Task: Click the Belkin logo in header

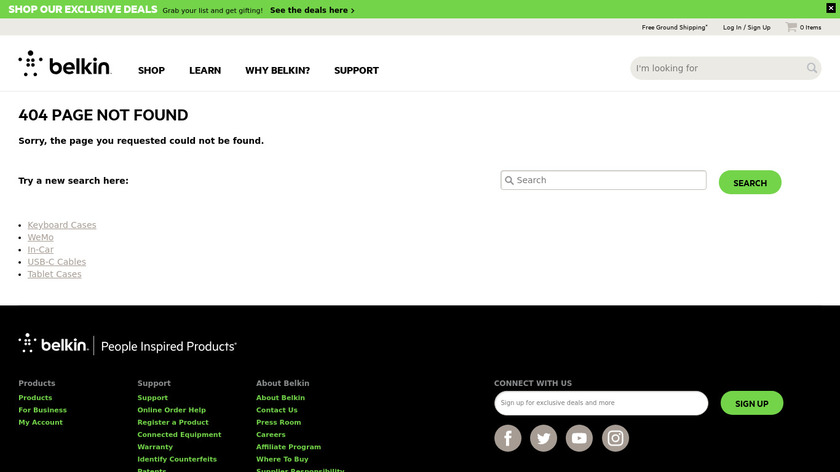Action: click(x=65, y=64)
